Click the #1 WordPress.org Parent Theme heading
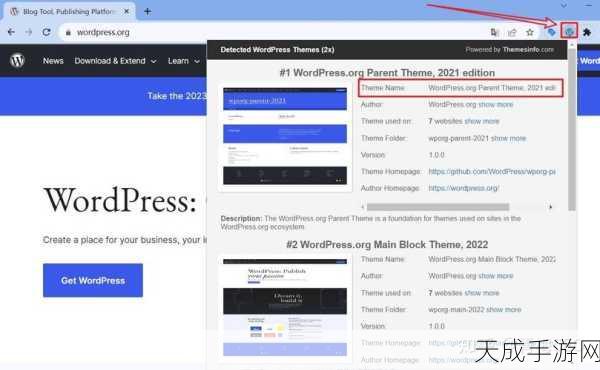This screenshot has width=600, height=370. point(387,73)
